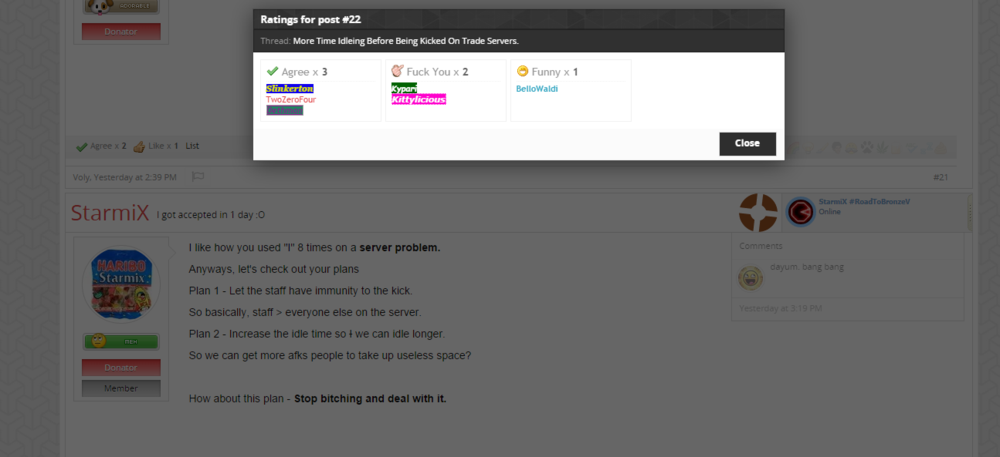Rate post #21 with the paw print icon
Screen dimensions: 1000x457
(867, 149)
